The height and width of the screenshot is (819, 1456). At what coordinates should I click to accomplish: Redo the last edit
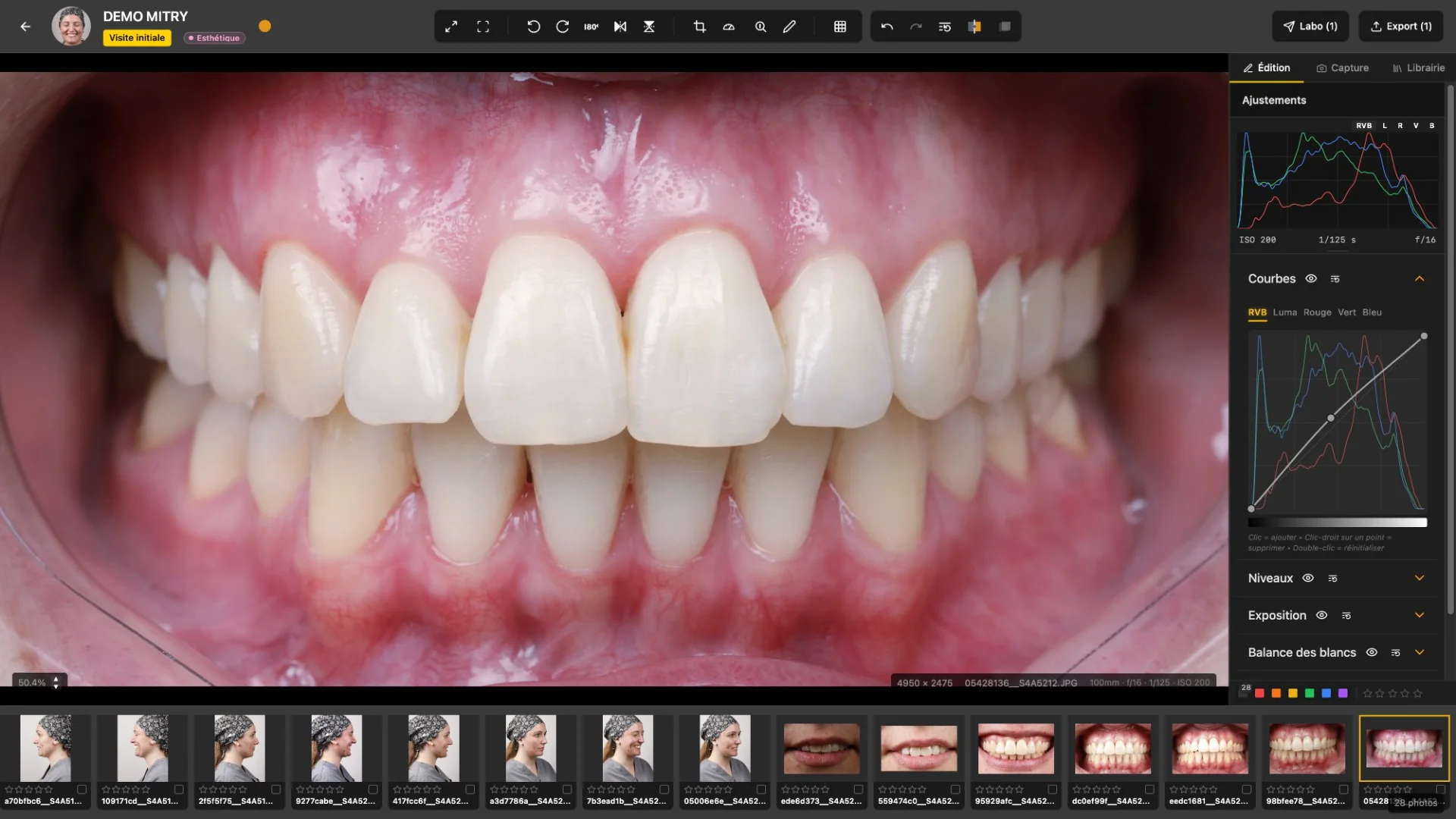click(x=916, y=27)
